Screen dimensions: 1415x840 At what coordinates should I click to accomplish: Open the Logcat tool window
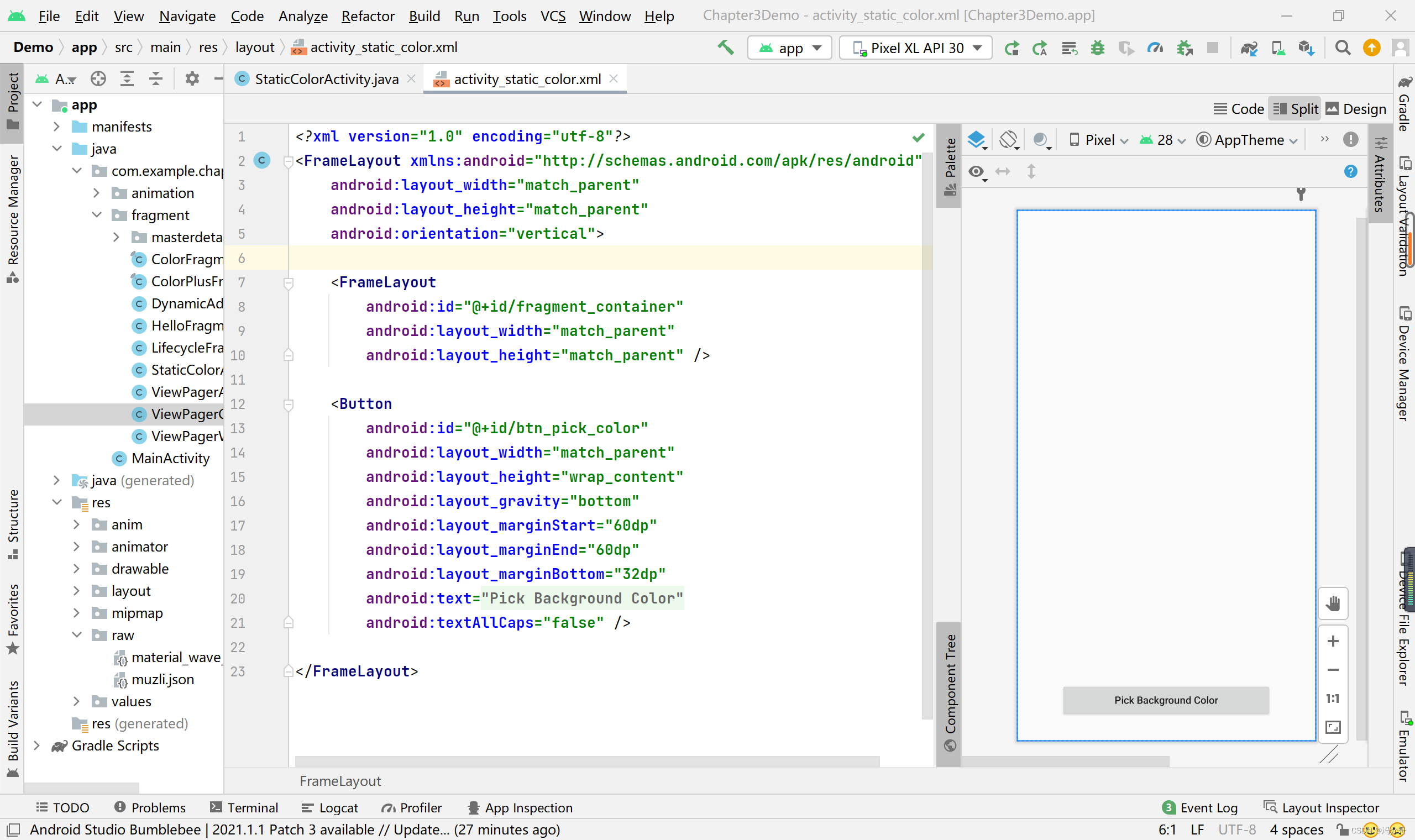329,808
